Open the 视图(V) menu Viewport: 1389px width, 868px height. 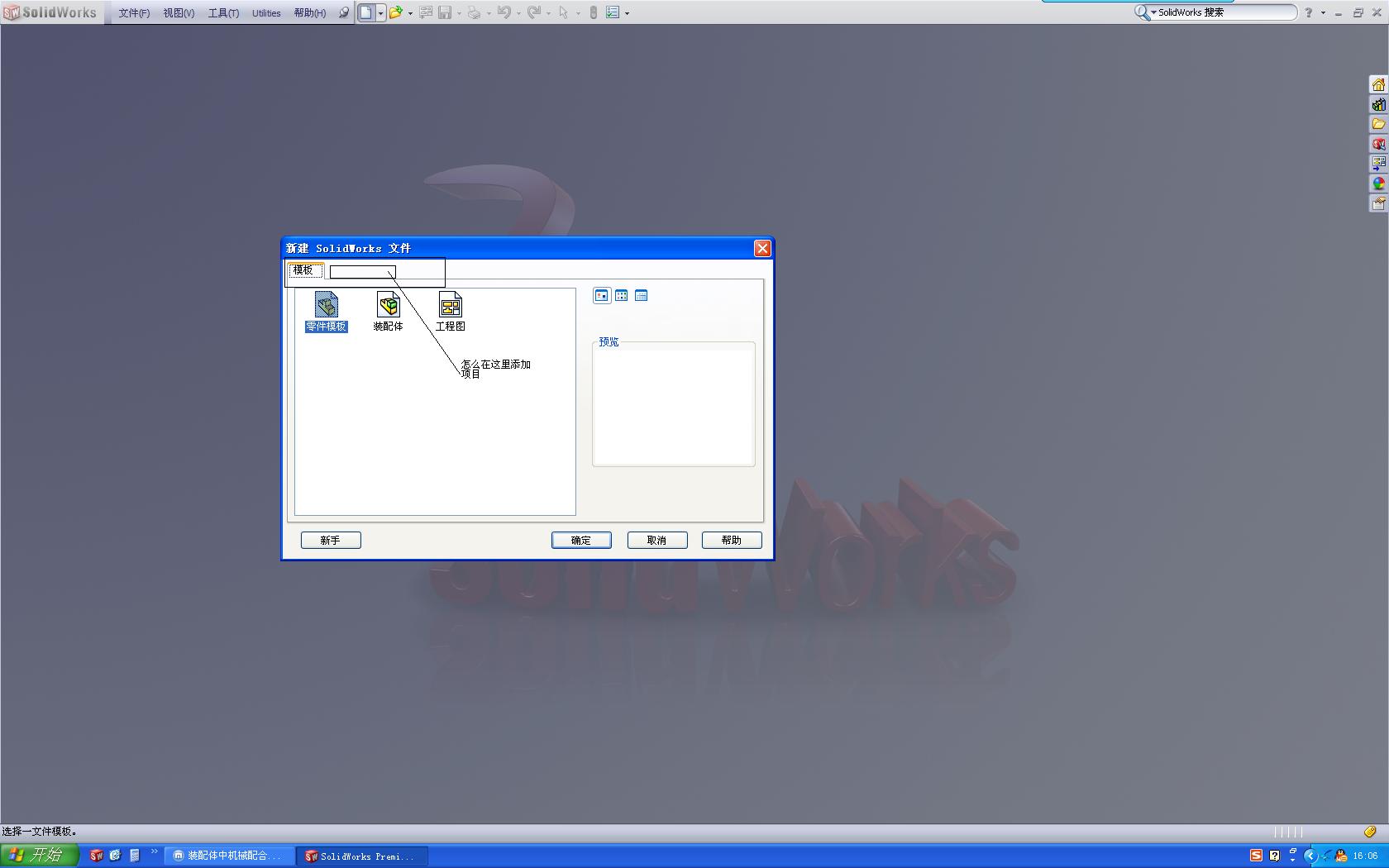[x=179, y=13]
